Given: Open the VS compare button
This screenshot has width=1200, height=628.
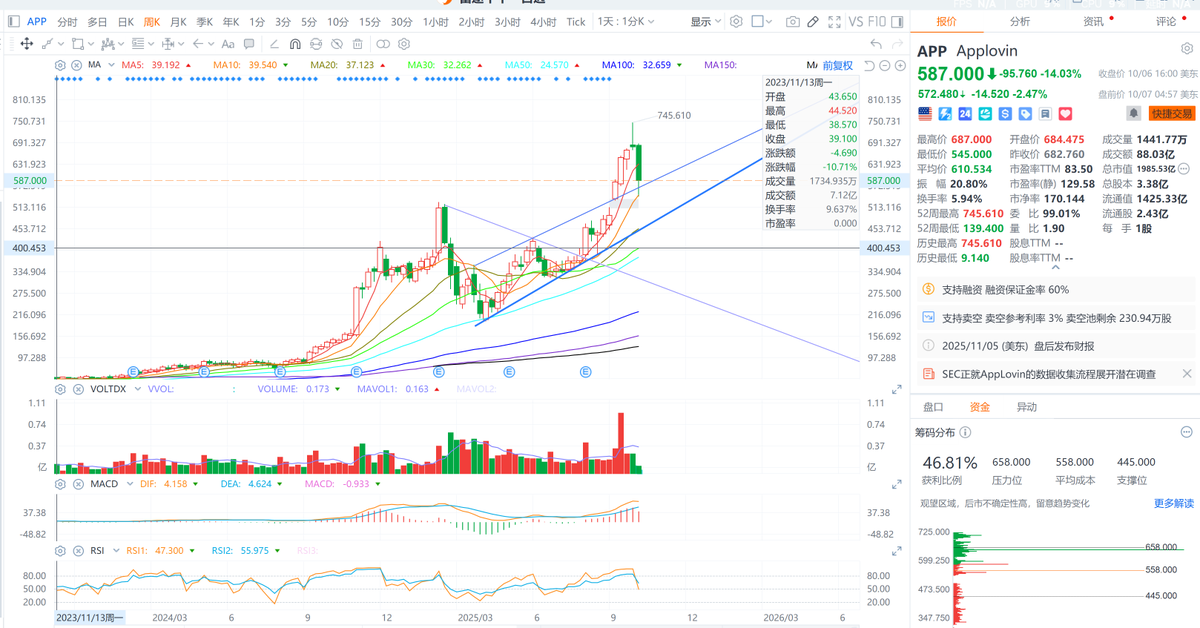Looking at the screenshot, I should pos(856,21).
